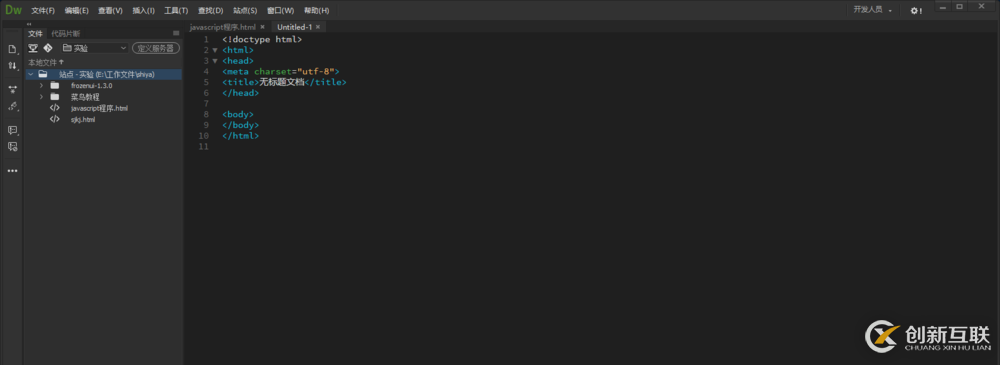Open the 开发人员 workspace dropdown
This screenshot has width=1000, height=365.
pos(872,10)
